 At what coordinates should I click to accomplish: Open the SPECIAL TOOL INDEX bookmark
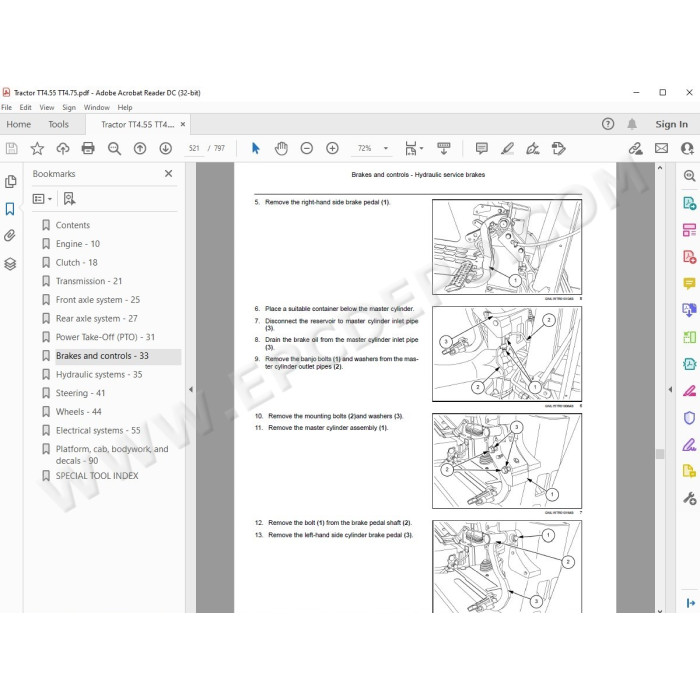click(97, 476)
